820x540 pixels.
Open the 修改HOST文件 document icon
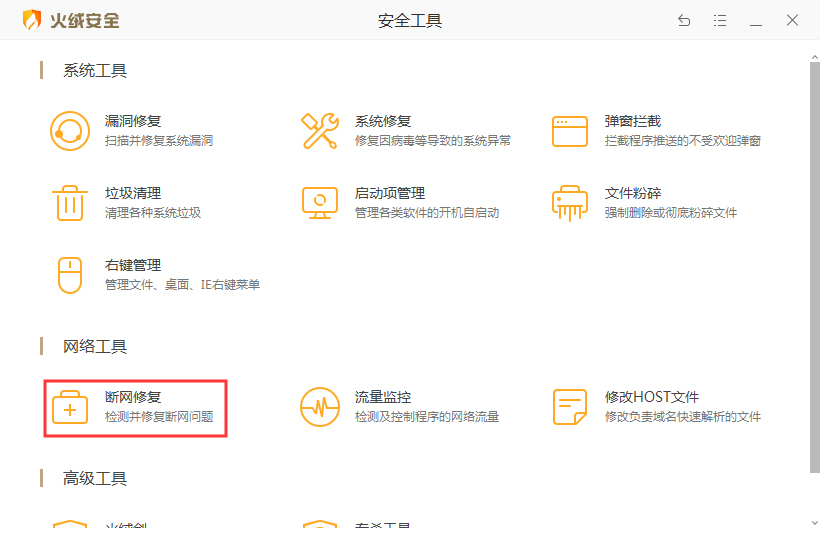pyautogui.click(x=570, y=407)
